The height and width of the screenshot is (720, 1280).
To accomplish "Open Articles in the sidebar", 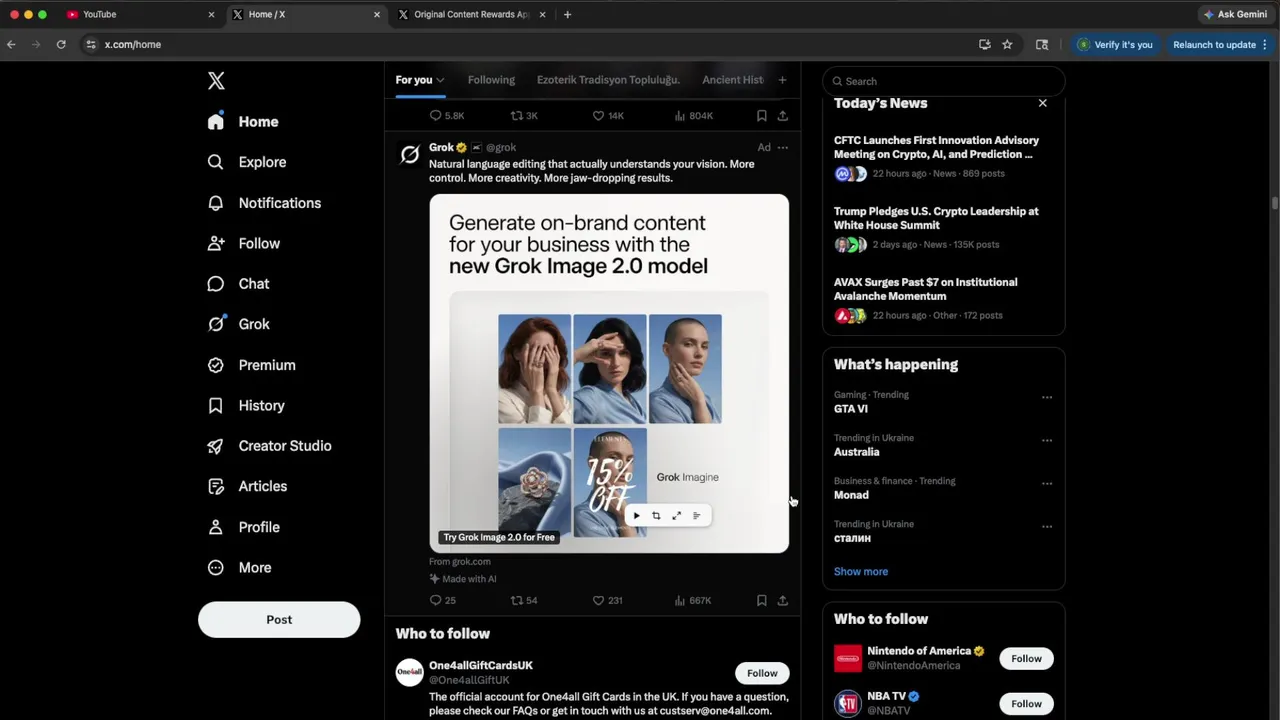I will coord(247,486).
